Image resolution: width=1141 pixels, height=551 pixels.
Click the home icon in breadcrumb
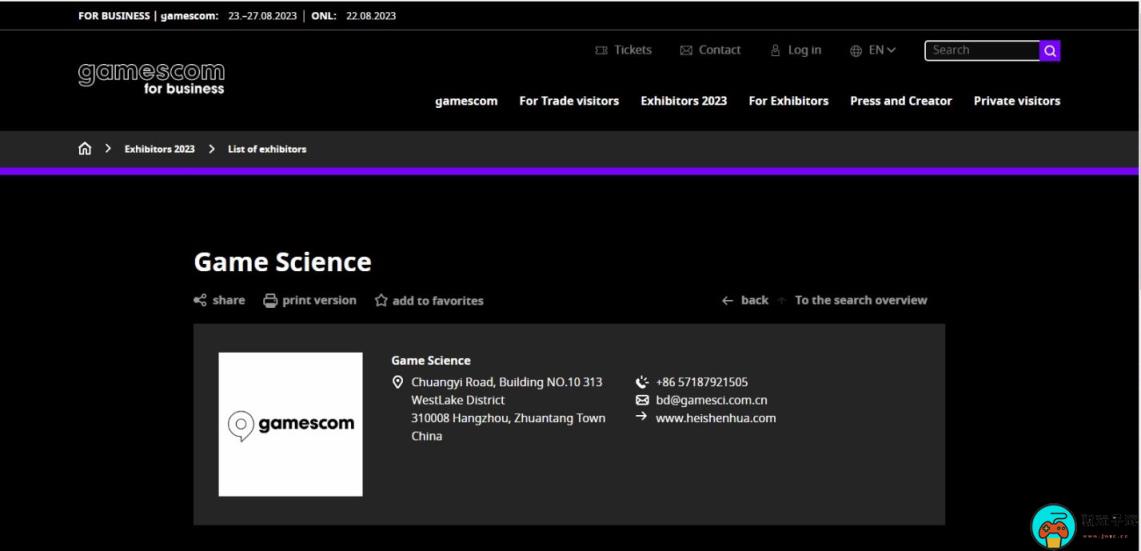pos(85,148)
